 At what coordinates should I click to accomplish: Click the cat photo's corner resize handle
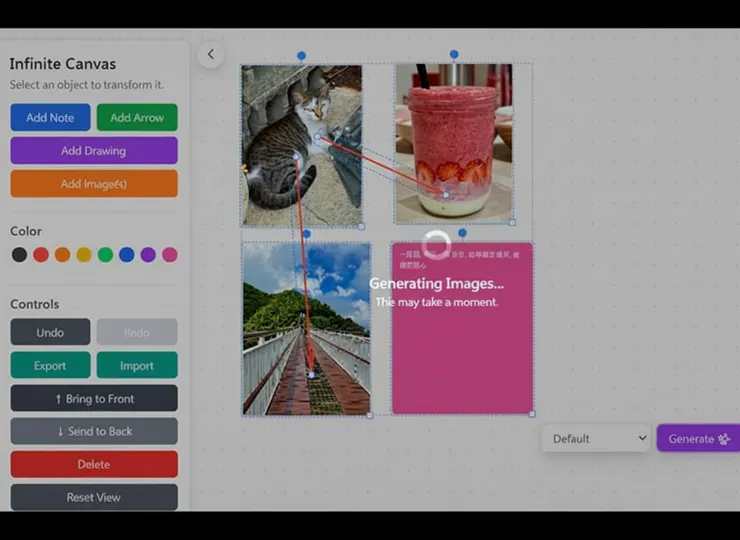362,227
